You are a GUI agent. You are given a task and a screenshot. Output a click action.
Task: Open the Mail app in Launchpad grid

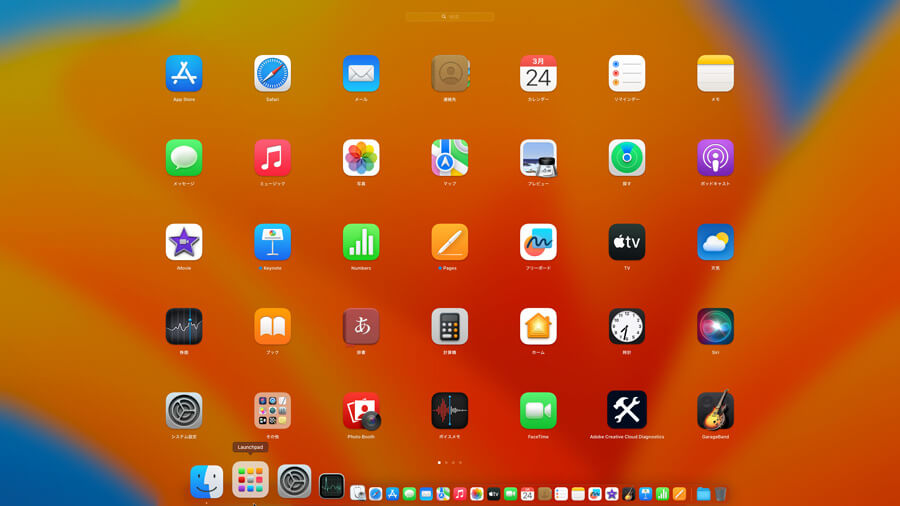tap(361, 73)
